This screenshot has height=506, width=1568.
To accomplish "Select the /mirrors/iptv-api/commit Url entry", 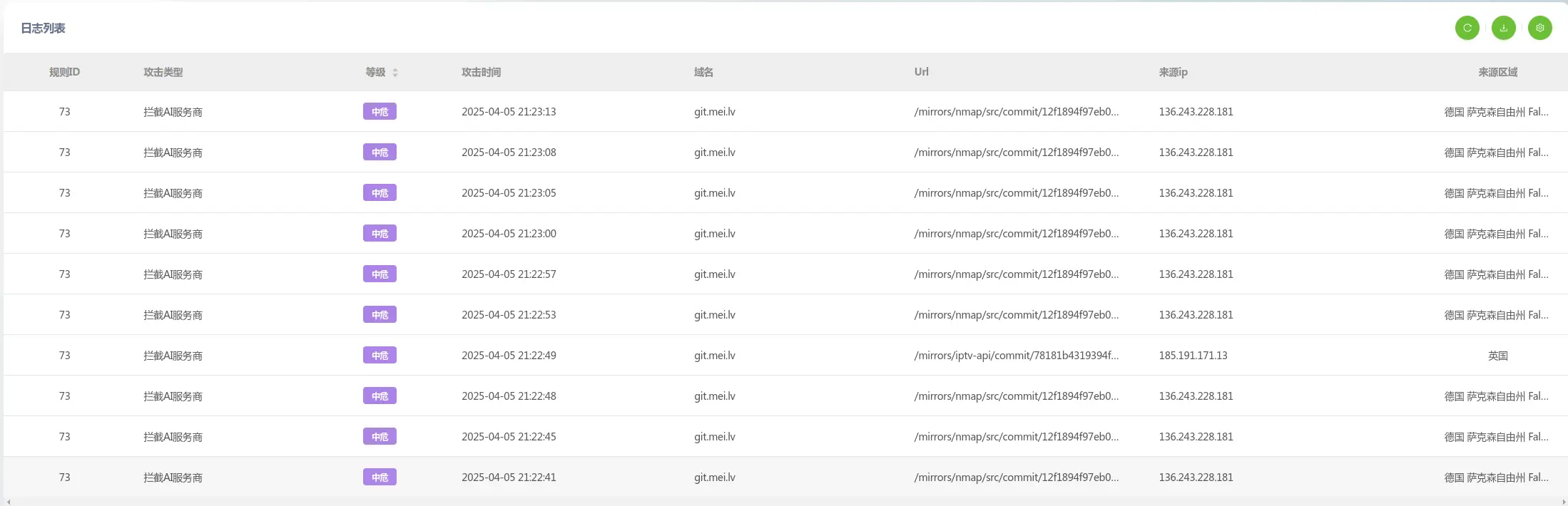I will coord(1016,356).
